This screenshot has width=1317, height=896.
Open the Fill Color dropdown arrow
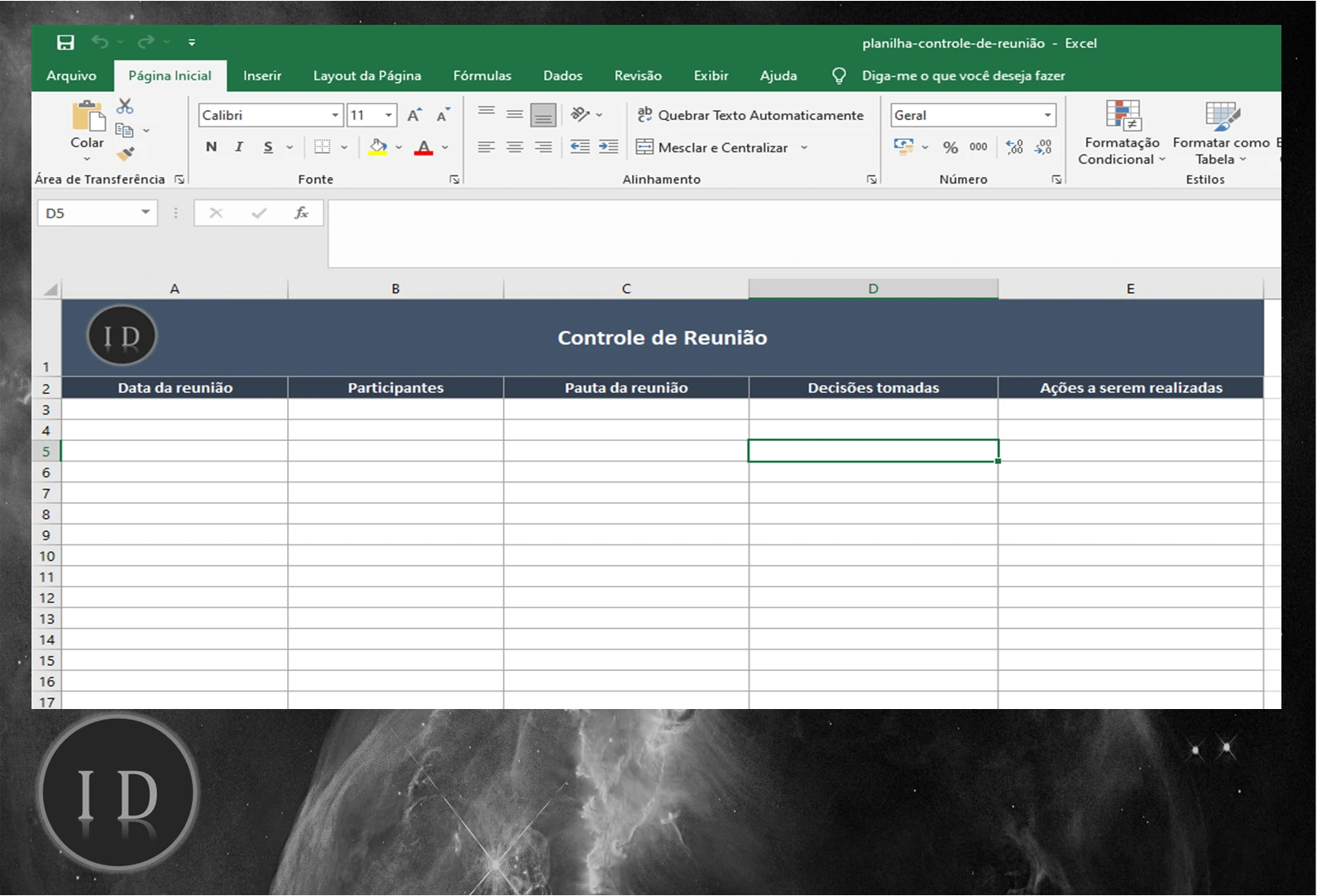399,147
